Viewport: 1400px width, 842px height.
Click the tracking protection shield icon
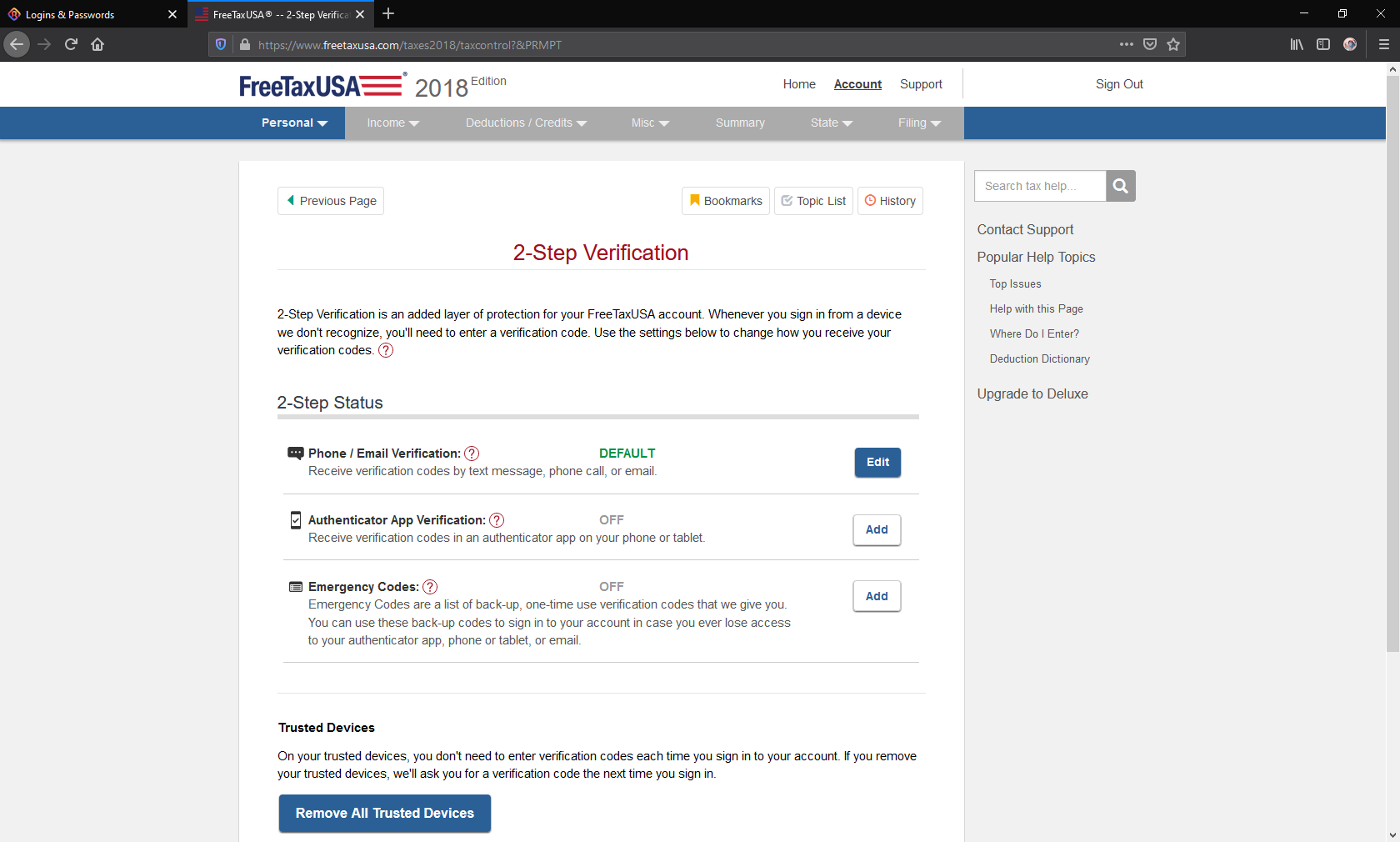click(221, 44)
